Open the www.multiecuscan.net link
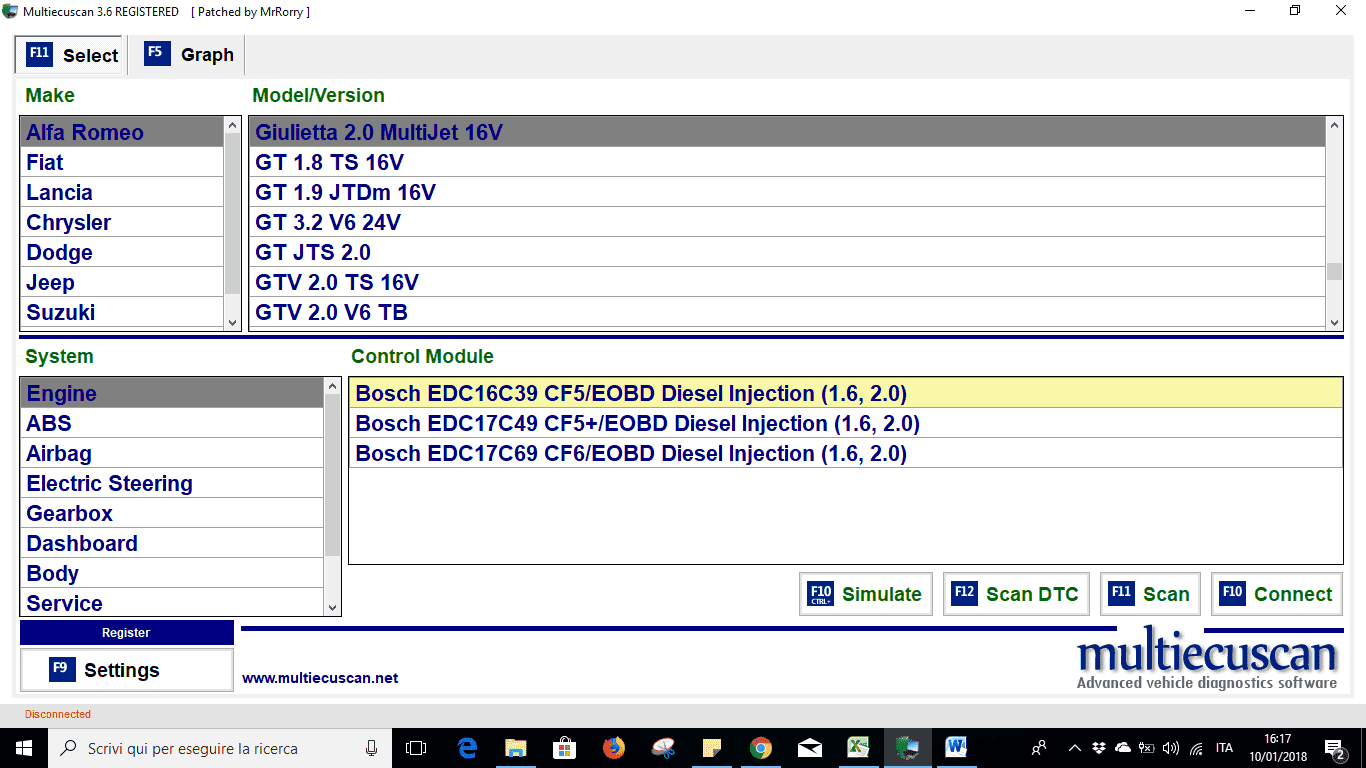Image resolution: width=1366 pixels, height=768 pixels. 320,678
